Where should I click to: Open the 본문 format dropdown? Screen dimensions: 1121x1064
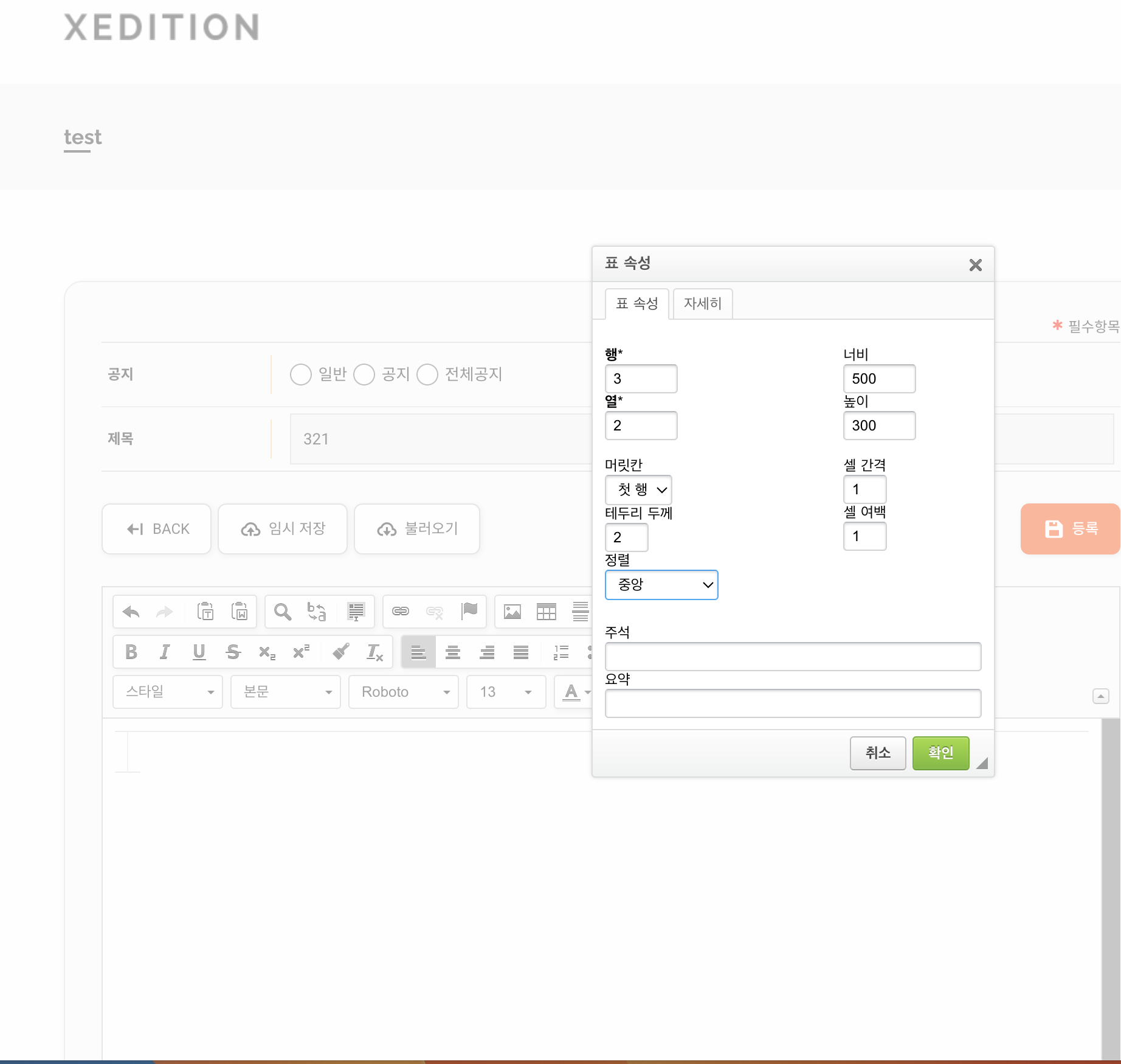coord(286,692)
